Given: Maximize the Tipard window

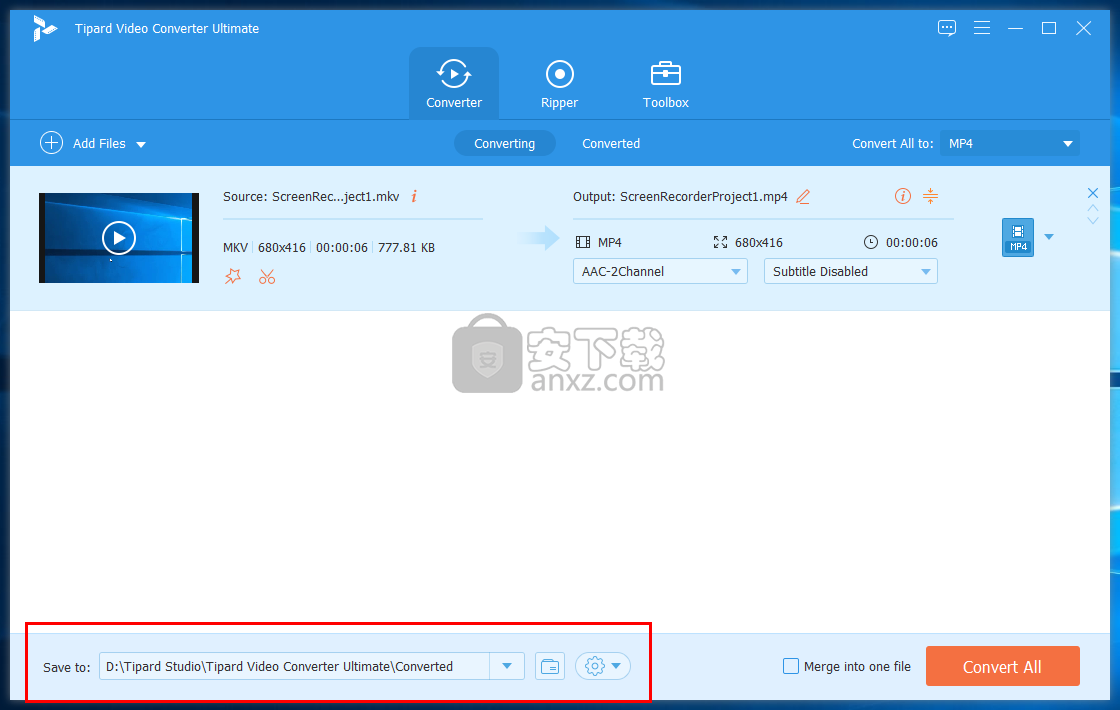Looking at the screenshot, I should (1049, 28).
